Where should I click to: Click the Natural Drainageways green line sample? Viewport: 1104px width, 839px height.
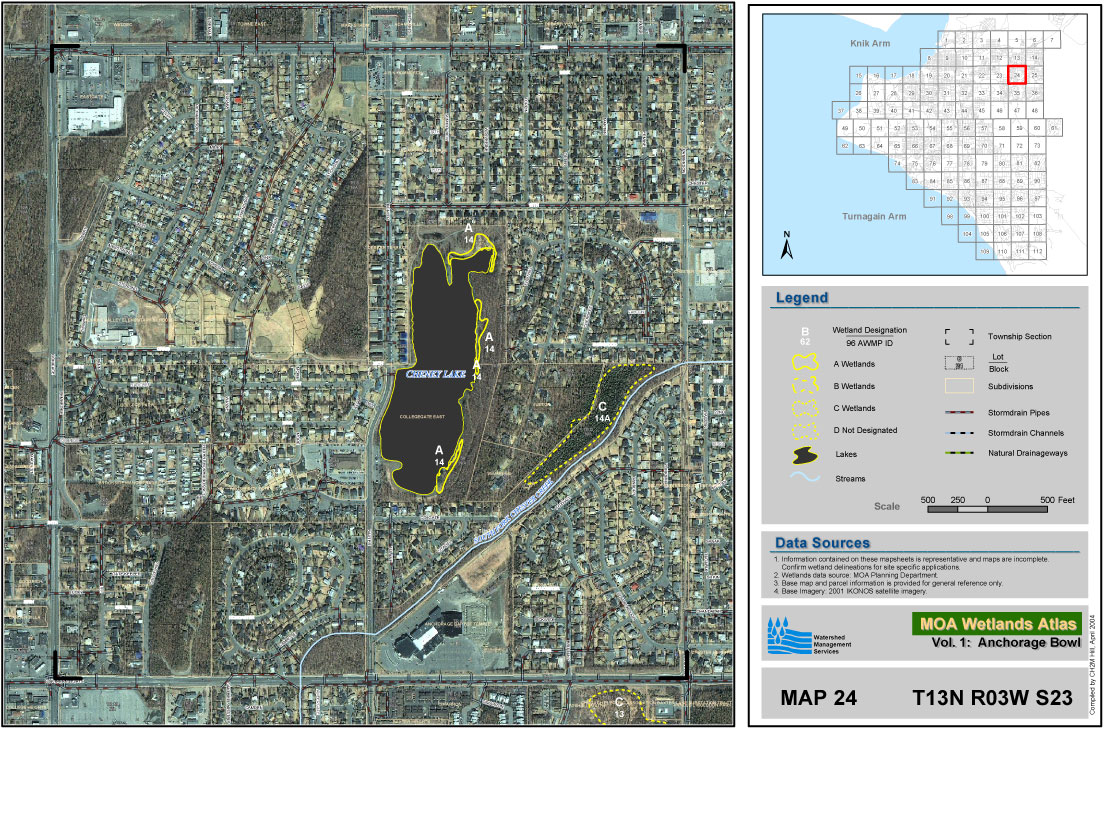pos(960,453)
